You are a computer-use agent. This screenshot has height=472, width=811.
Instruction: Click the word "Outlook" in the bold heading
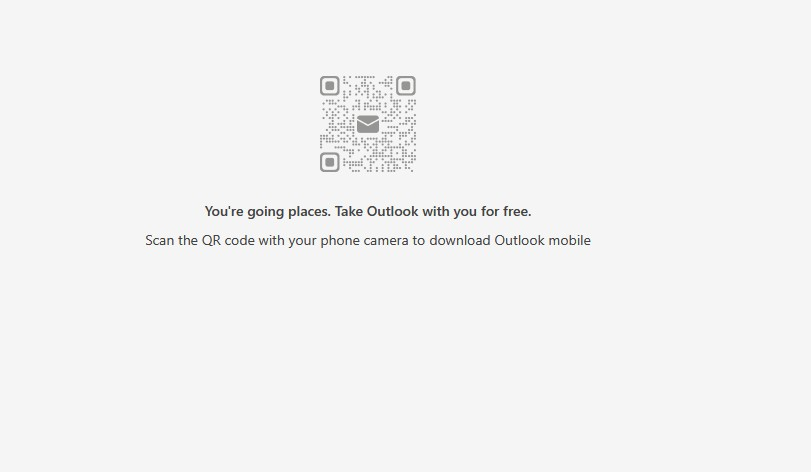click(393, 211)
